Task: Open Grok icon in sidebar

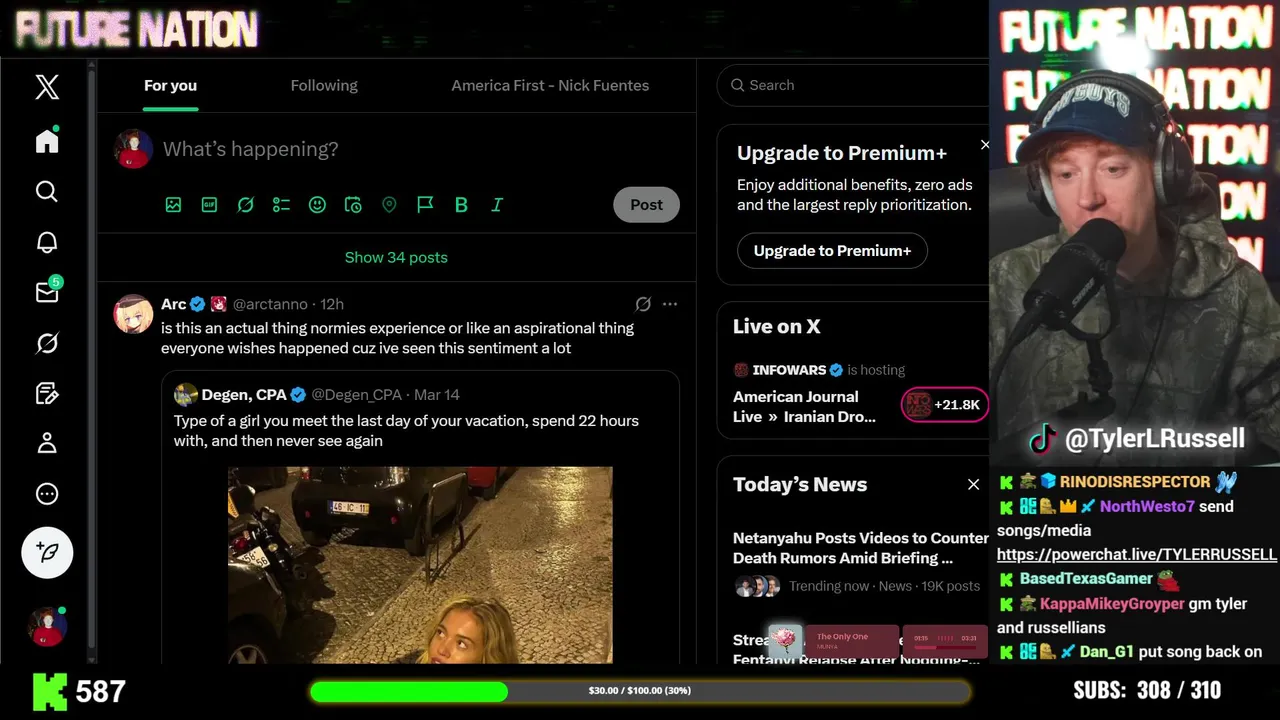Action: point(47,343)
